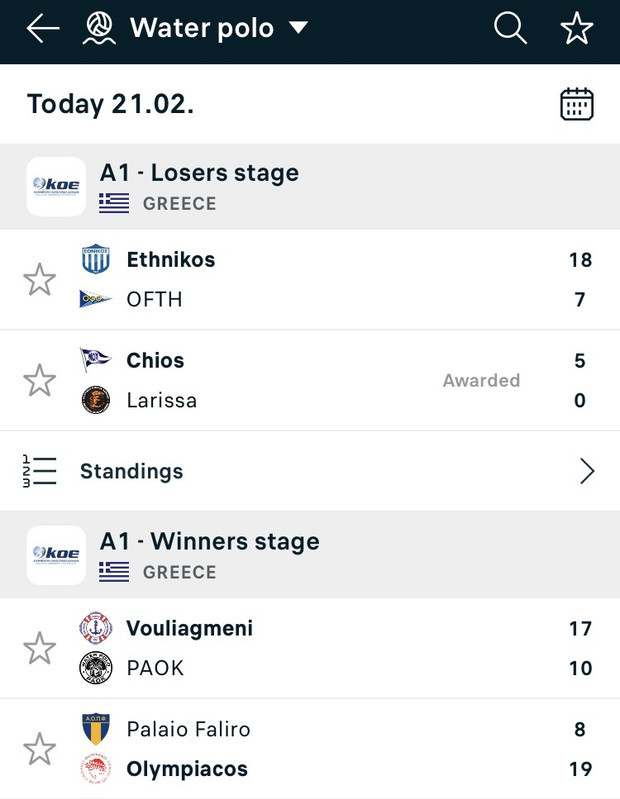Favorite the Chios vs Larissa match

click(x=39, y=380)
